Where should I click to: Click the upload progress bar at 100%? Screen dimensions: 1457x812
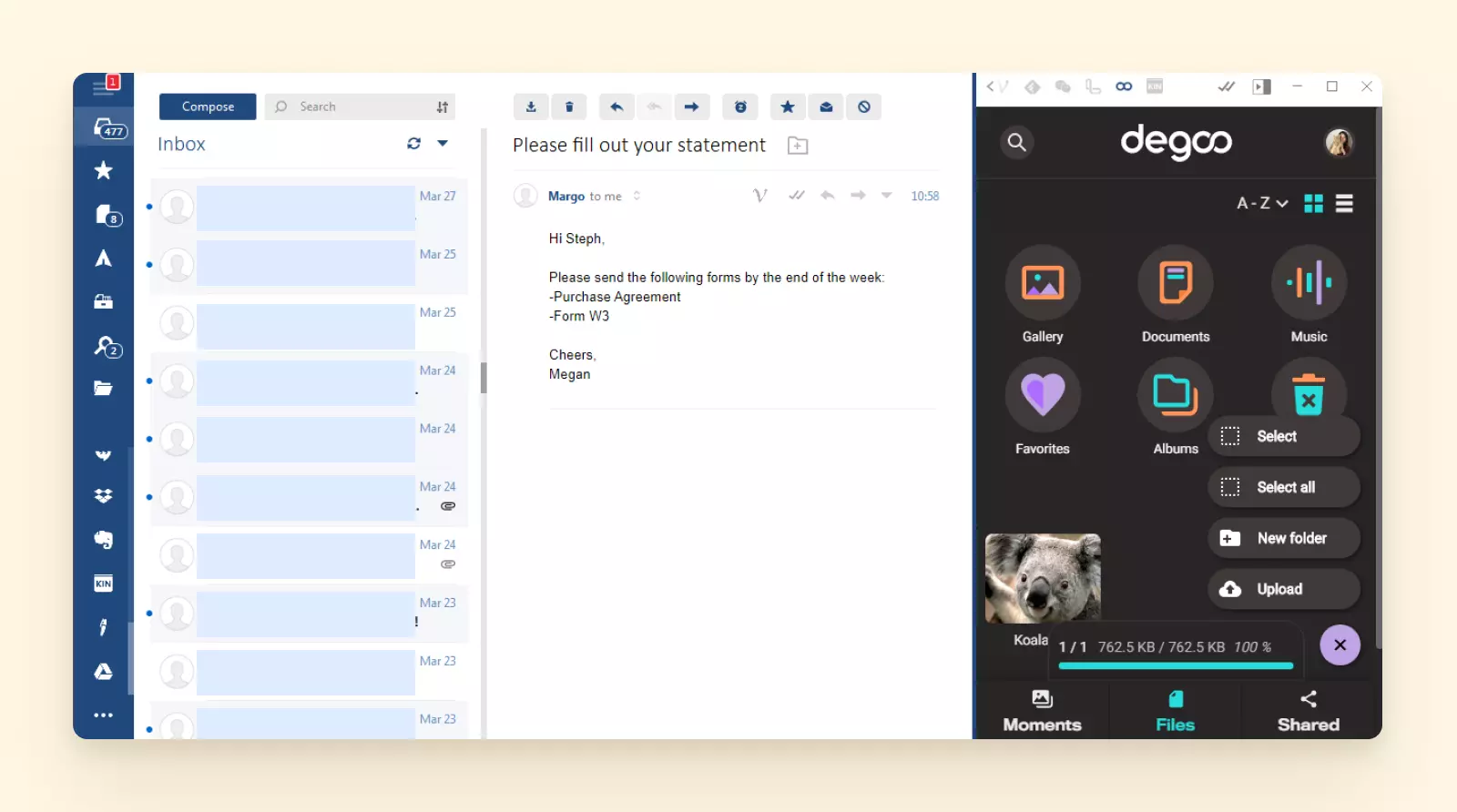coord(1176,665)
